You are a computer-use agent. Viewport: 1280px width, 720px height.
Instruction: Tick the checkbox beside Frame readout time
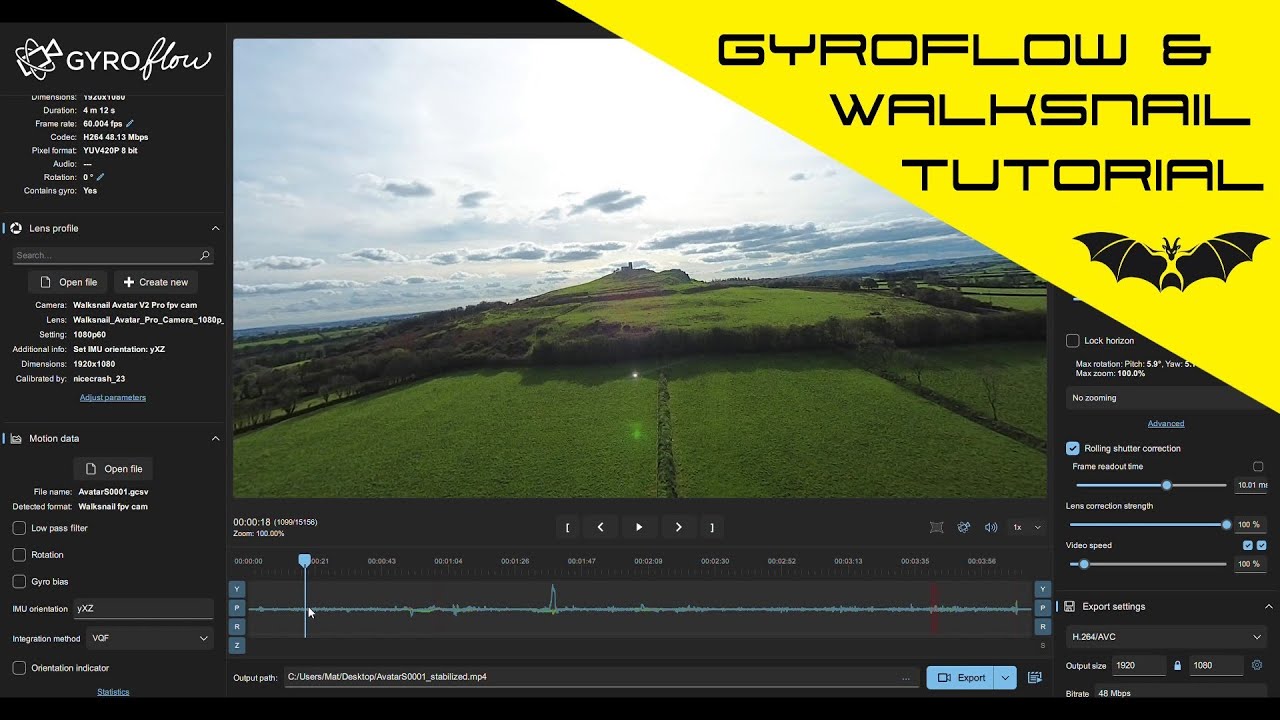click(1258, 467)
